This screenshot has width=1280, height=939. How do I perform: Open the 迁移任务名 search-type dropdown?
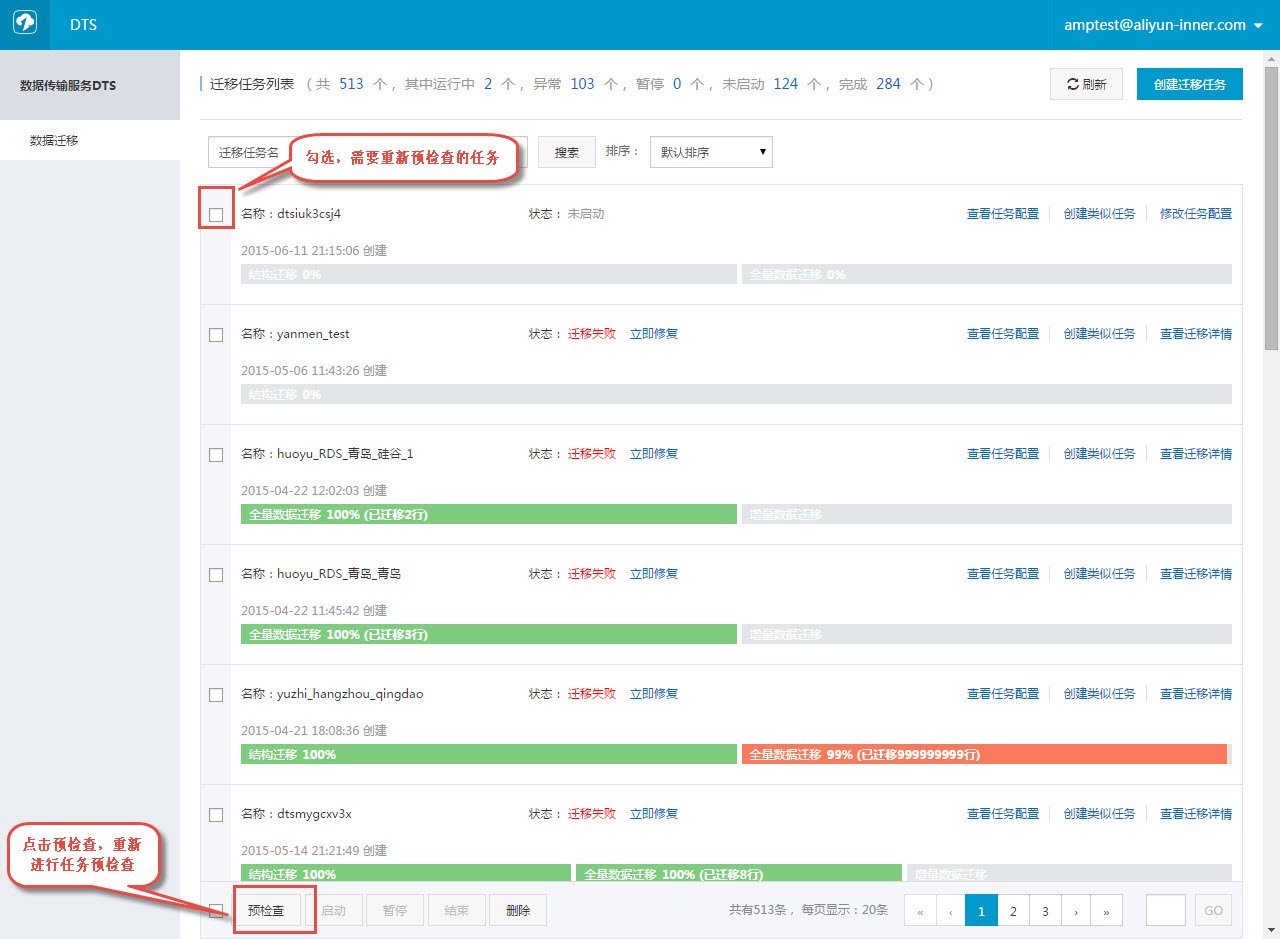[x=250, y=152]
